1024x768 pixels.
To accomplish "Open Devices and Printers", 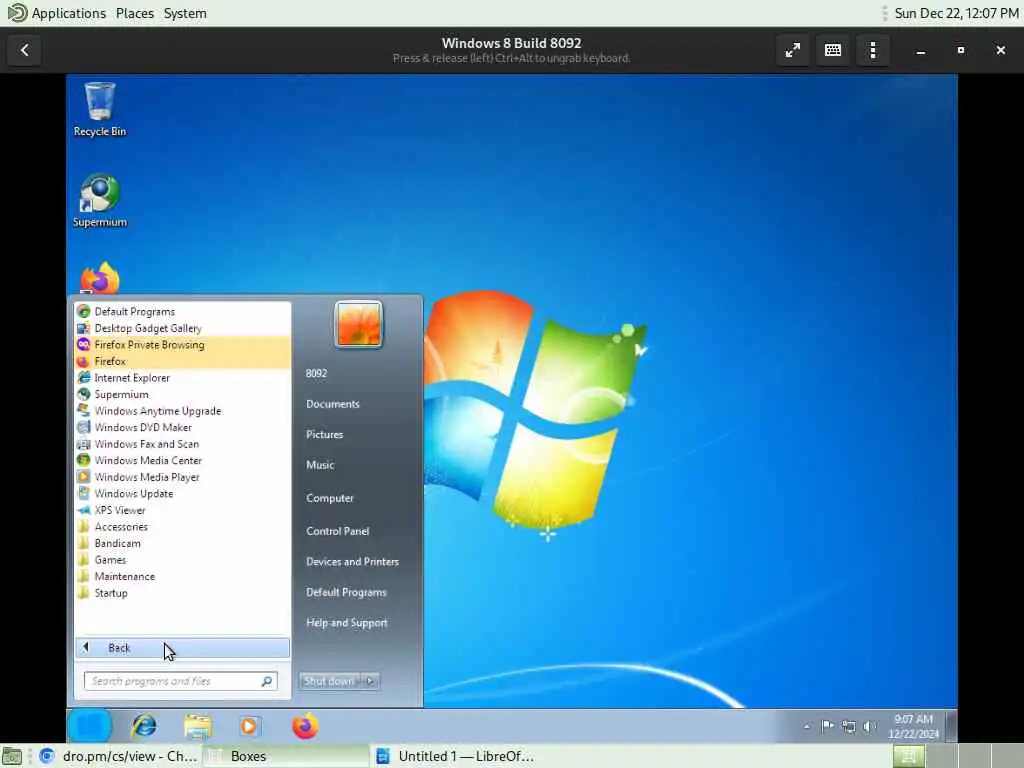I will point(353,562).
